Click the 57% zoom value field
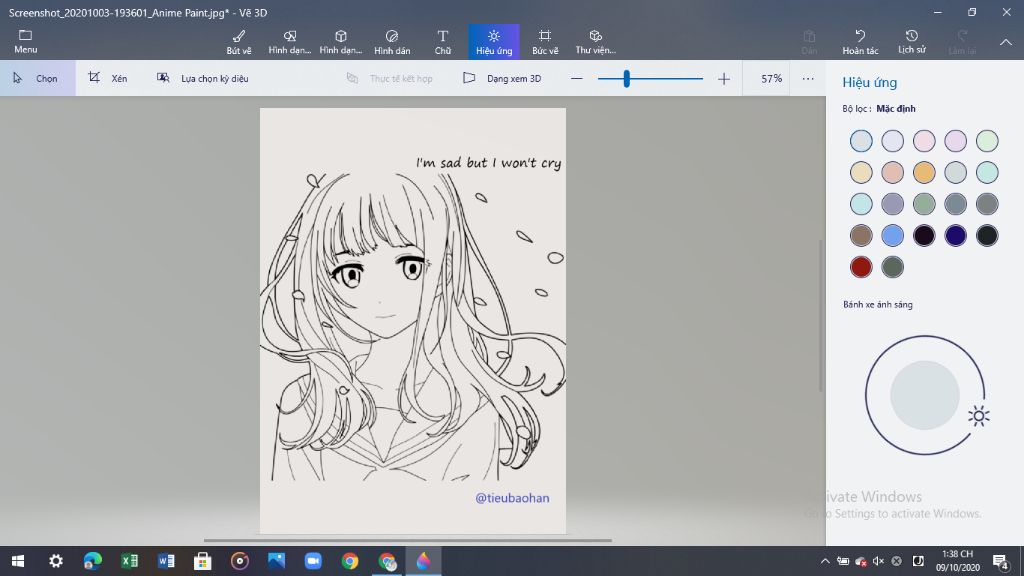 click(x=771, y=78)
